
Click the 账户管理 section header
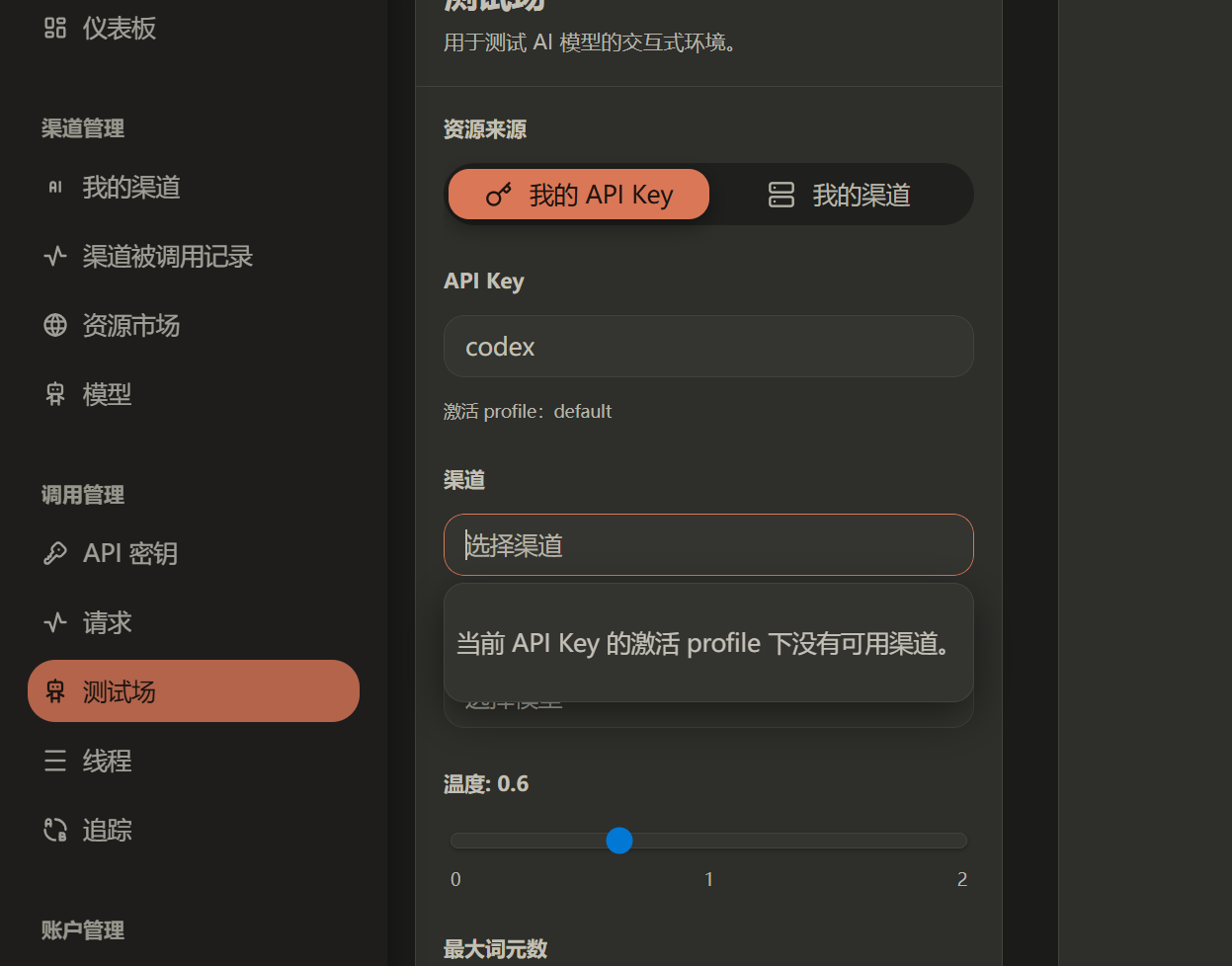click(83, 930)
